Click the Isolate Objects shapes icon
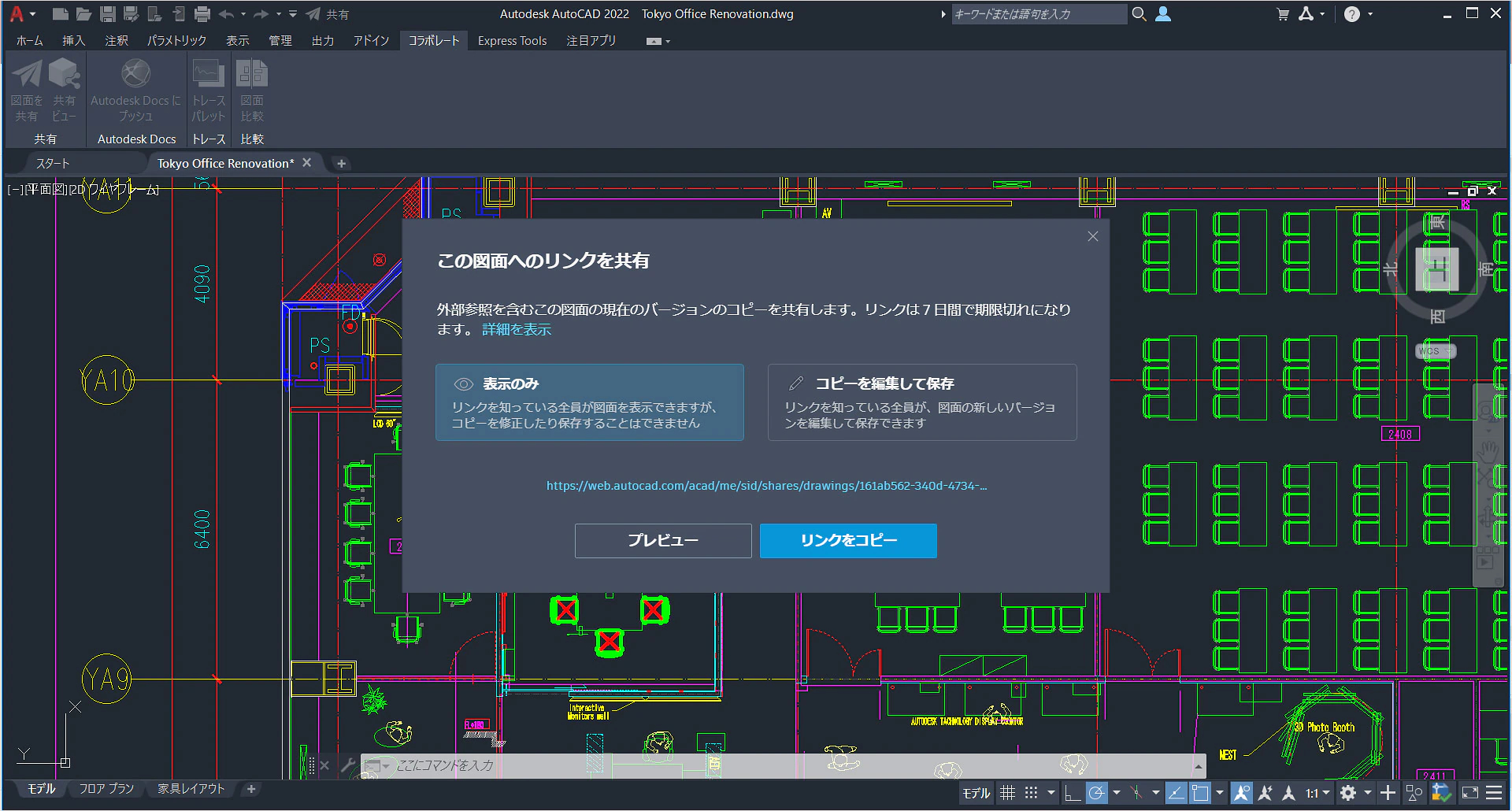1512x811 pixels. (1414, 793)
